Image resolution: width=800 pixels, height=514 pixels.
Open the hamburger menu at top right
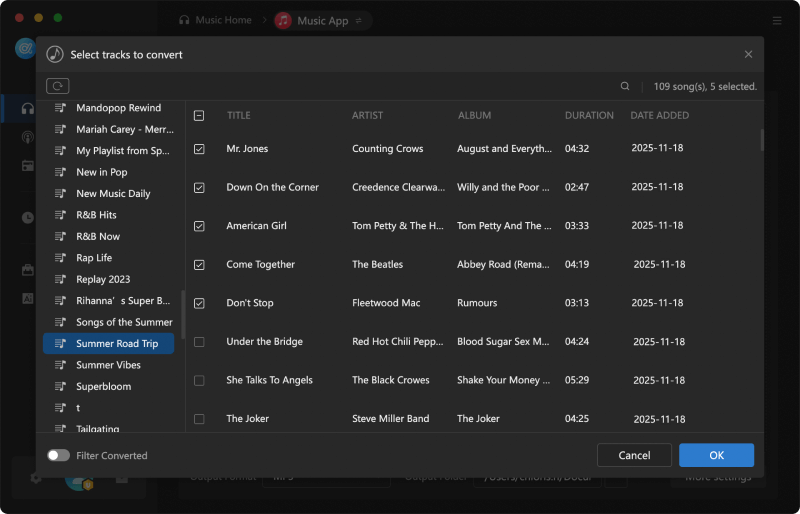777,20
